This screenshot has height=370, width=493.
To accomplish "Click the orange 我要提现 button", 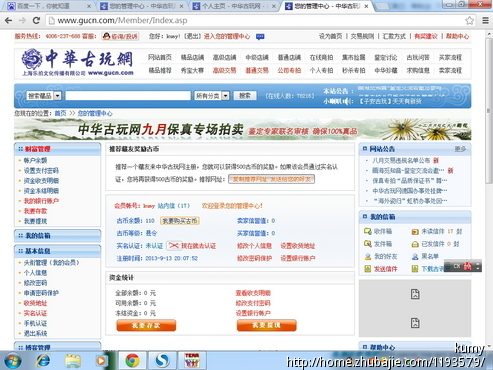I will point(266,325).
